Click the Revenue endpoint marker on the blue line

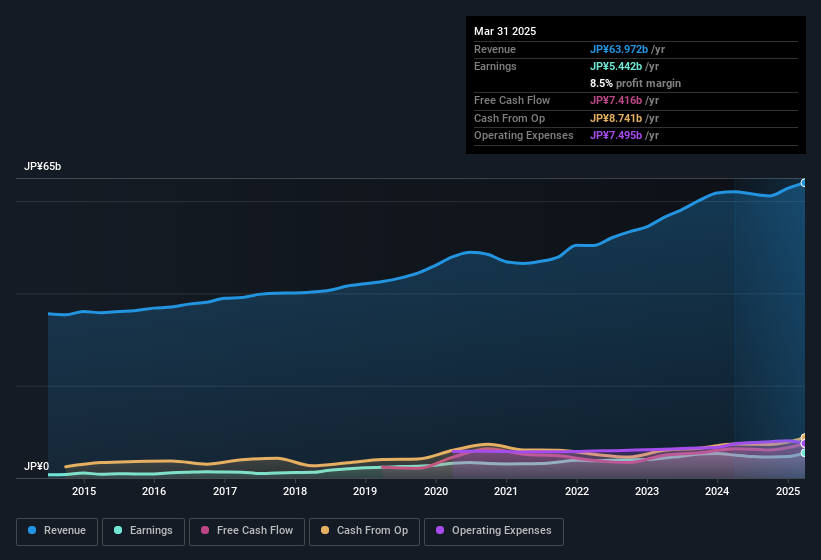tap(804, 183)
